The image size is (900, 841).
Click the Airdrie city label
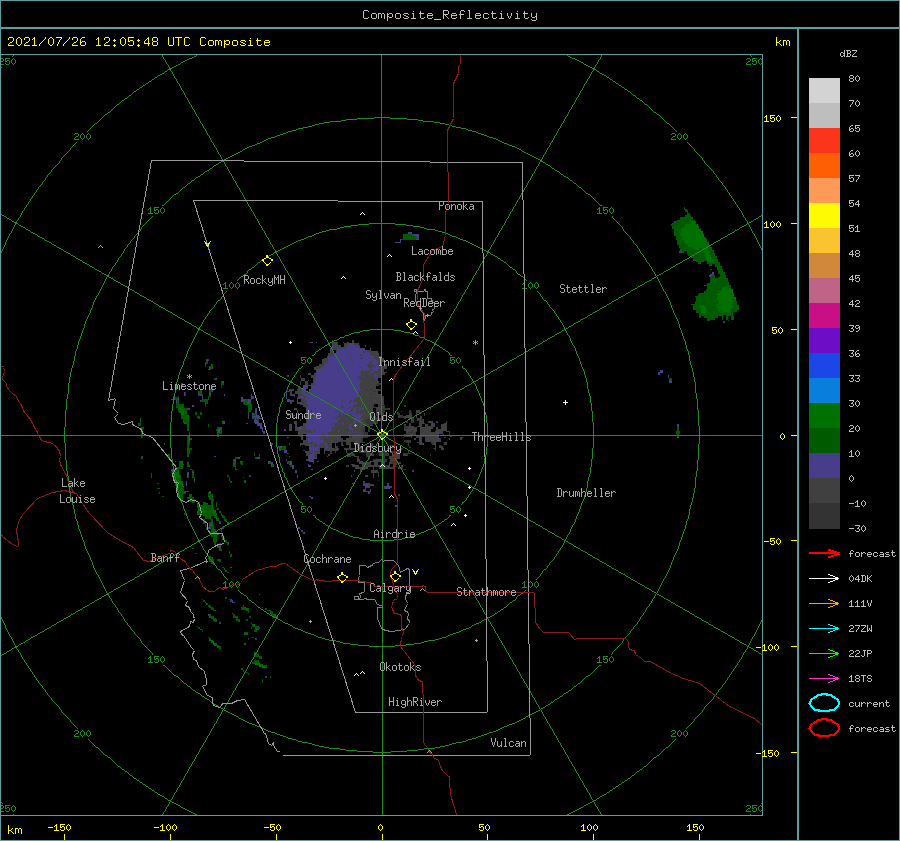pos(394,534)
